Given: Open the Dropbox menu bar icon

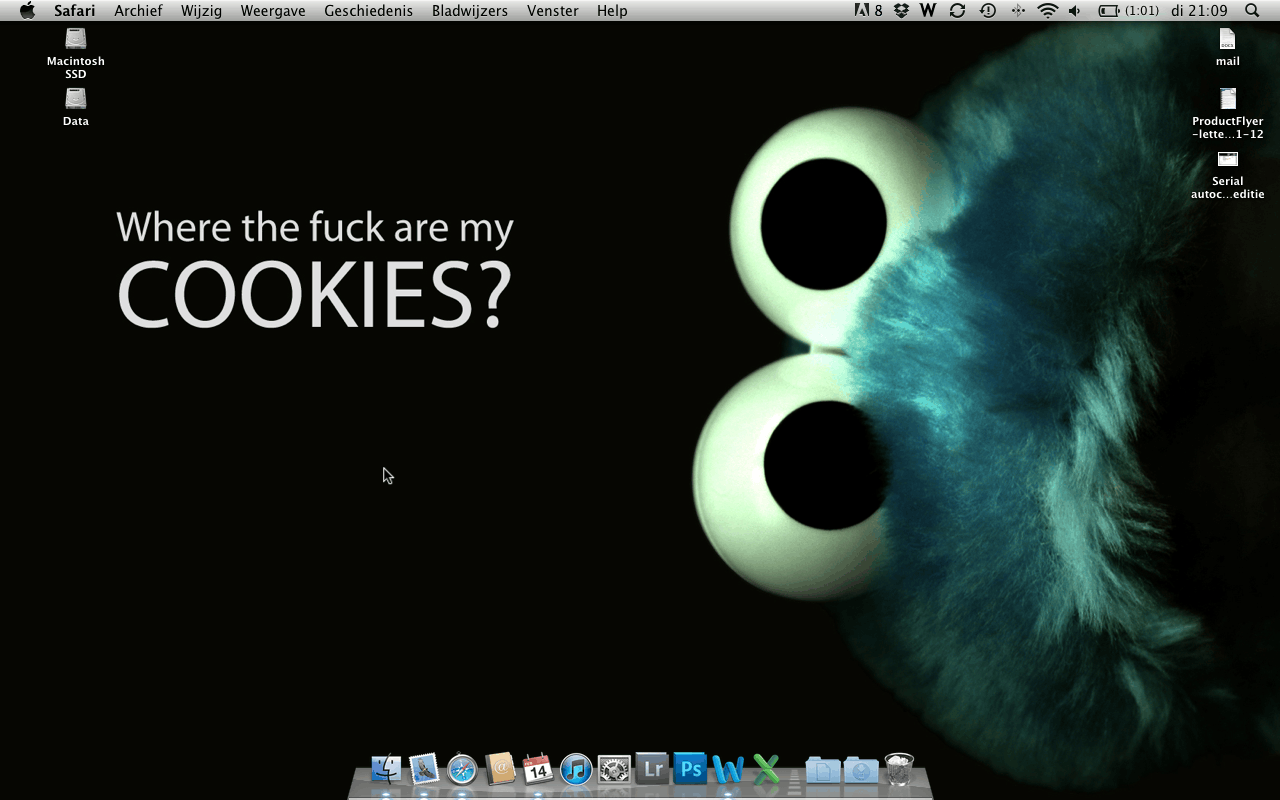Looking at the screenshot, I should 901,11.
